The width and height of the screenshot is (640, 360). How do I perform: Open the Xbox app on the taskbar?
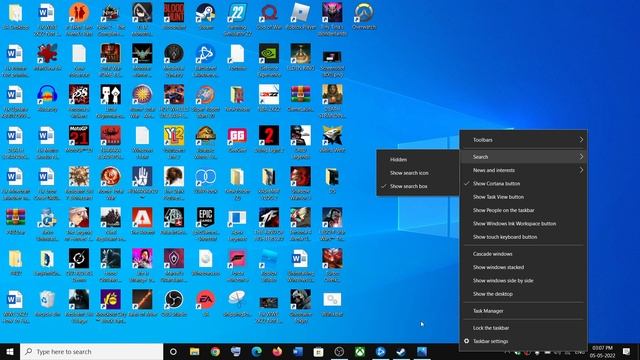pos(360,351)
